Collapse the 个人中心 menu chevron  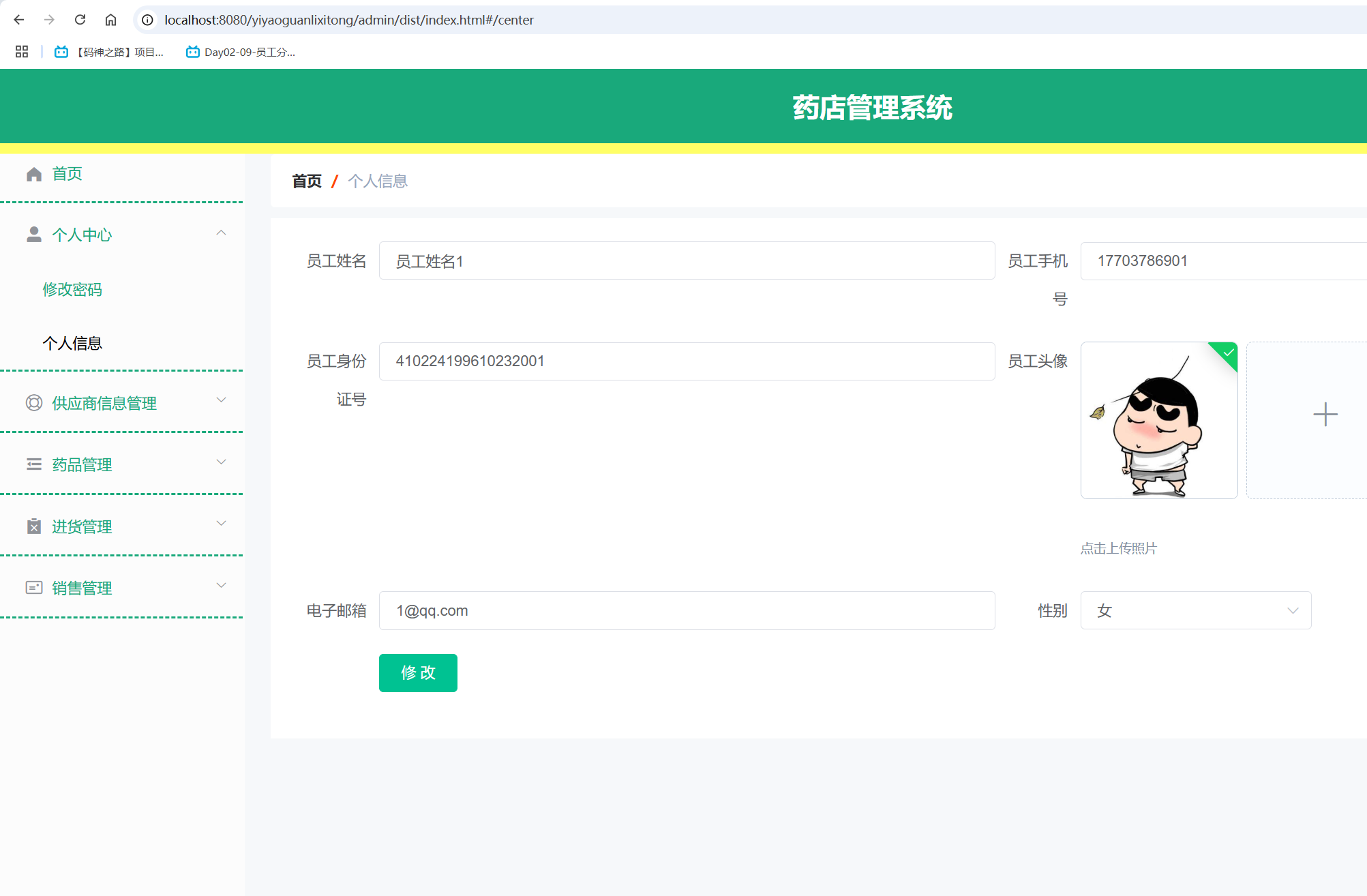tap(221, 233)
